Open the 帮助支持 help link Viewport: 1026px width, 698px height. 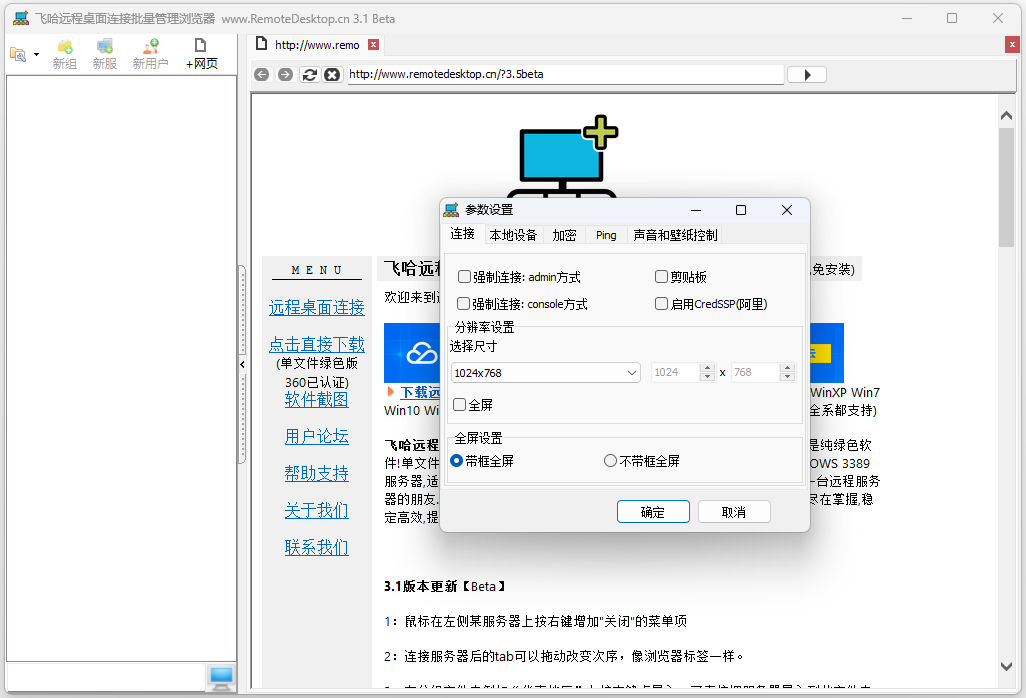pos(317,473)
